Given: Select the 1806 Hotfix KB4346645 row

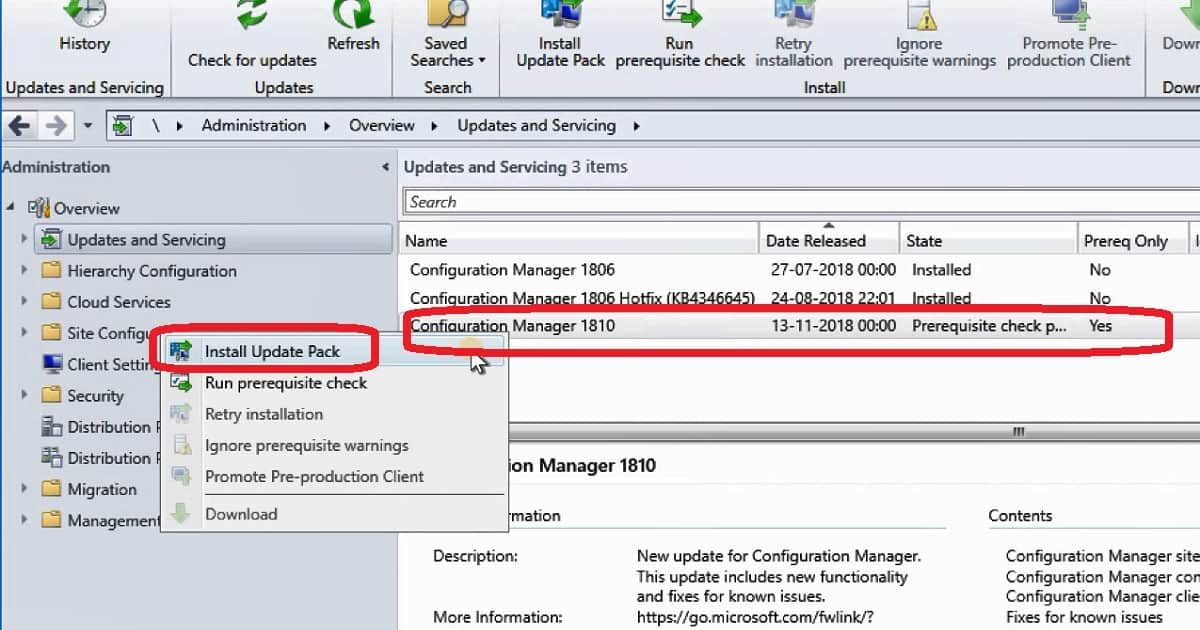Looking at the screenshot, I should [800, 298].
